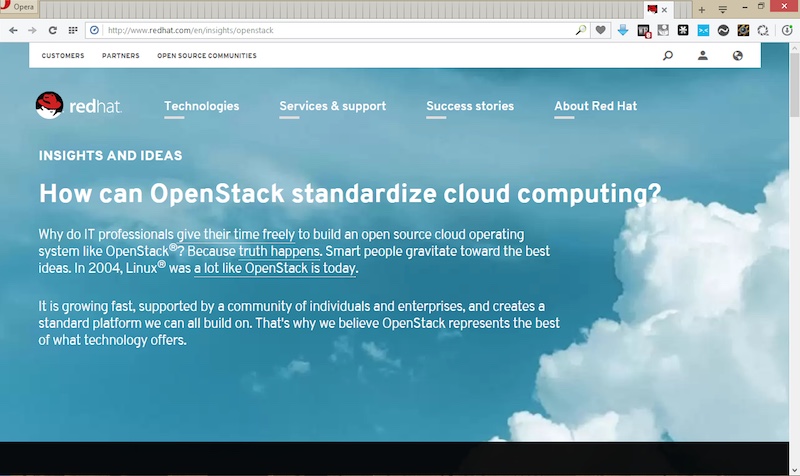This screenshot has height=476, width=800.
Task: Click the 'INSIGHTS AND IDEAS' heading
Action: [110, 156]
